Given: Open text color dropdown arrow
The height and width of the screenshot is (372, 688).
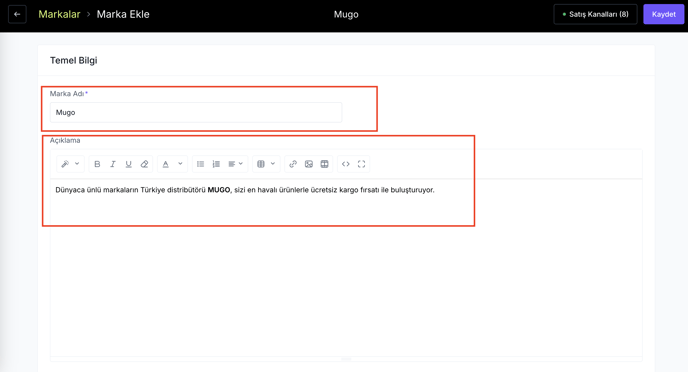Looking at the screenshot, I should tap(180, 164).
